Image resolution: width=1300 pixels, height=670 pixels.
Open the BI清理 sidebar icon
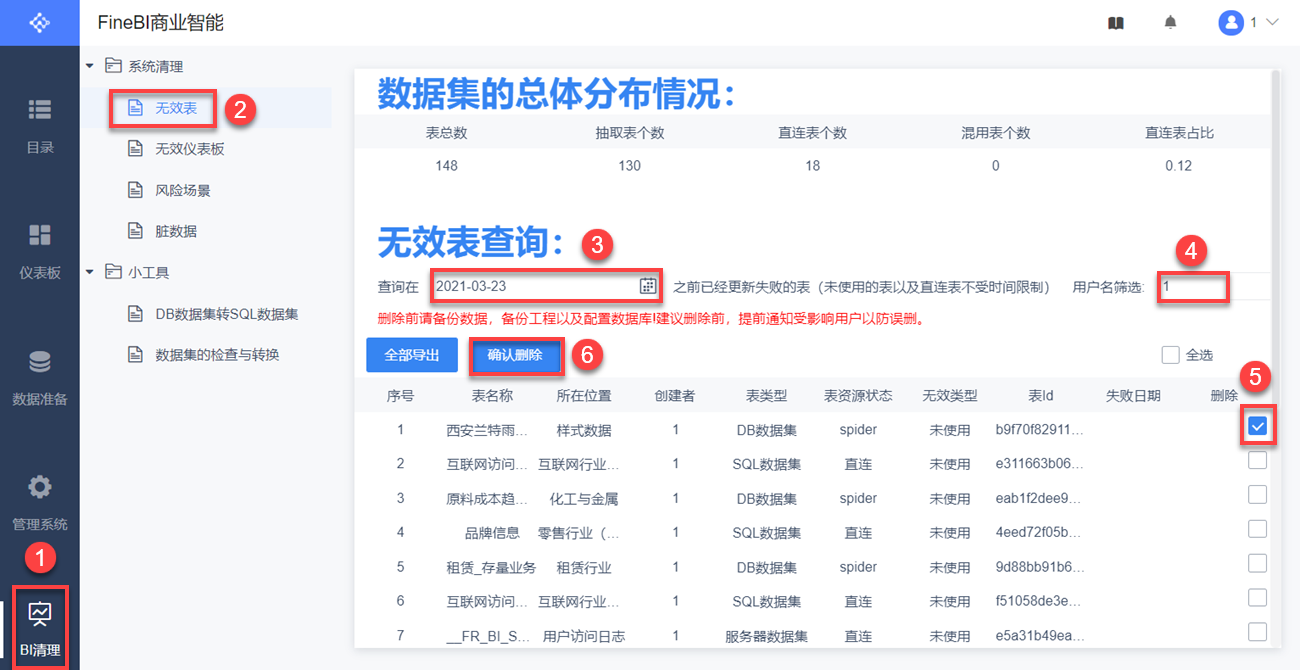[x=40, y=613]
